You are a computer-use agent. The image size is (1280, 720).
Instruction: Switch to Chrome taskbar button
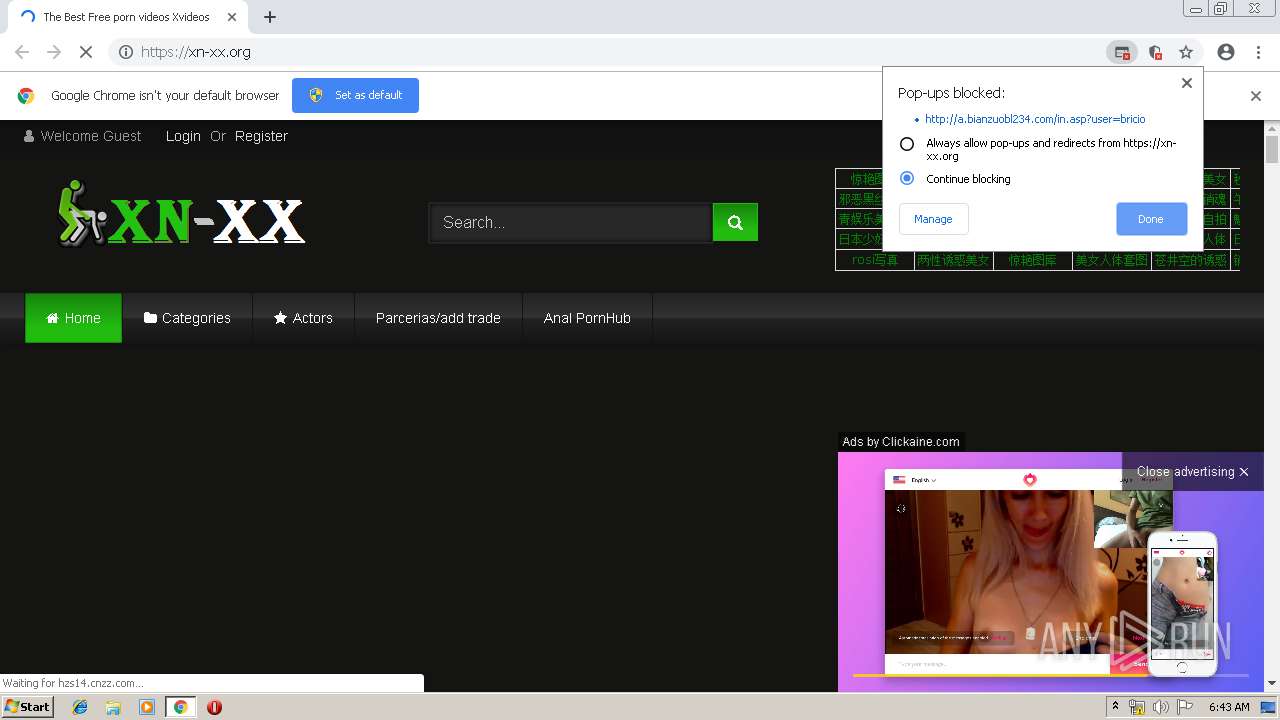pos(180,707)
